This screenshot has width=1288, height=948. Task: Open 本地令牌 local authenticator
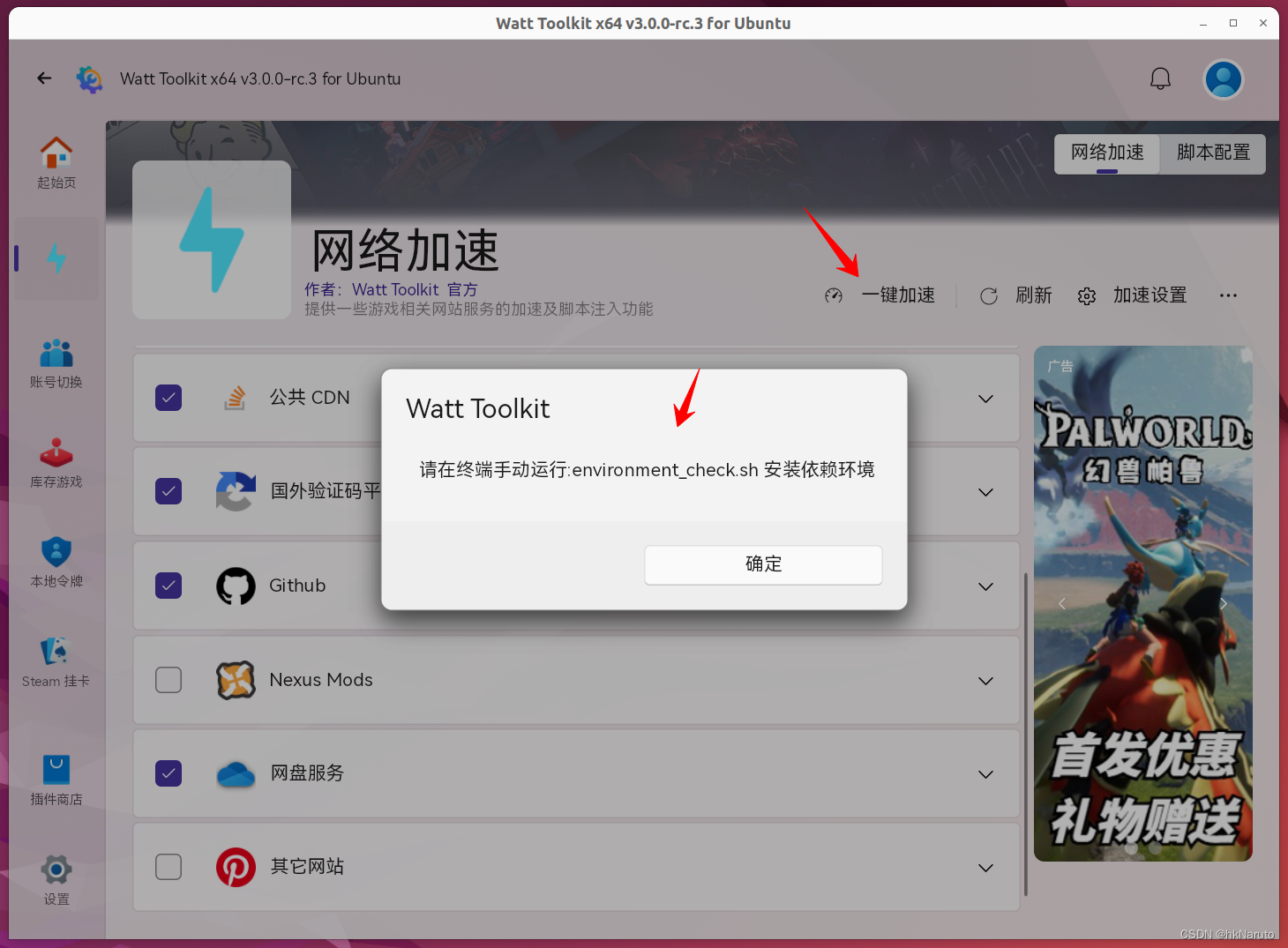[56, 563]
